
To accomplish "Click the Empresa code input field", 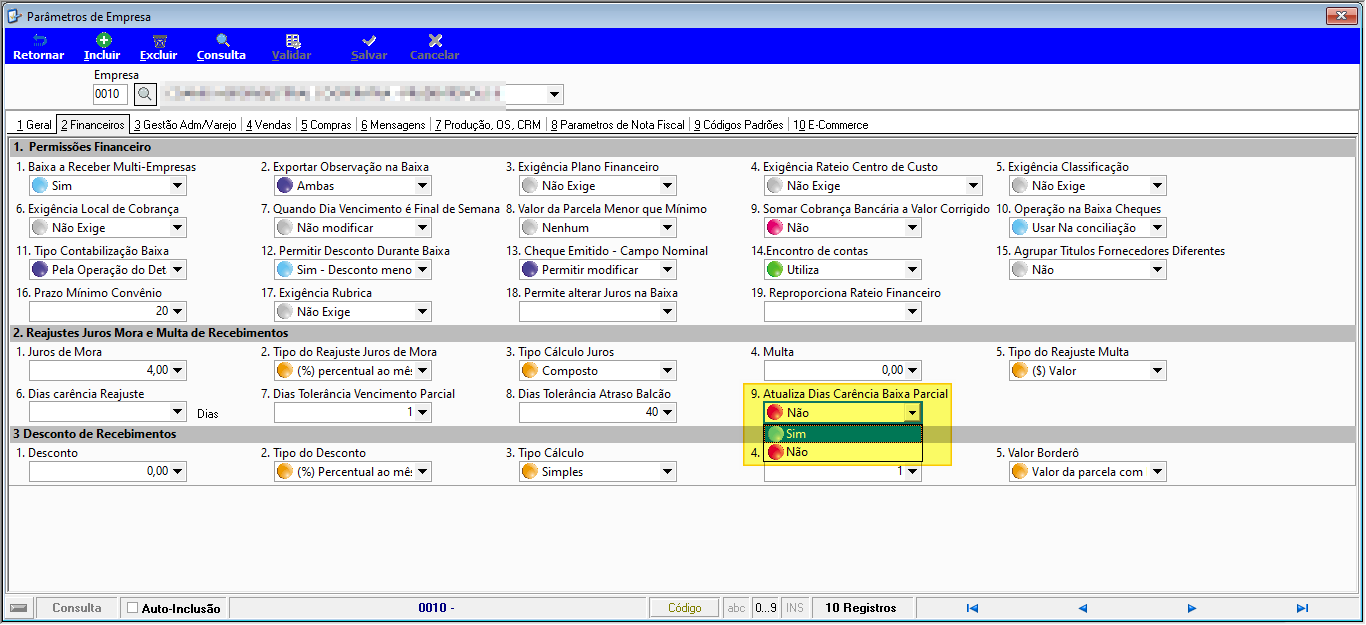I will click(x=111, y=95).
